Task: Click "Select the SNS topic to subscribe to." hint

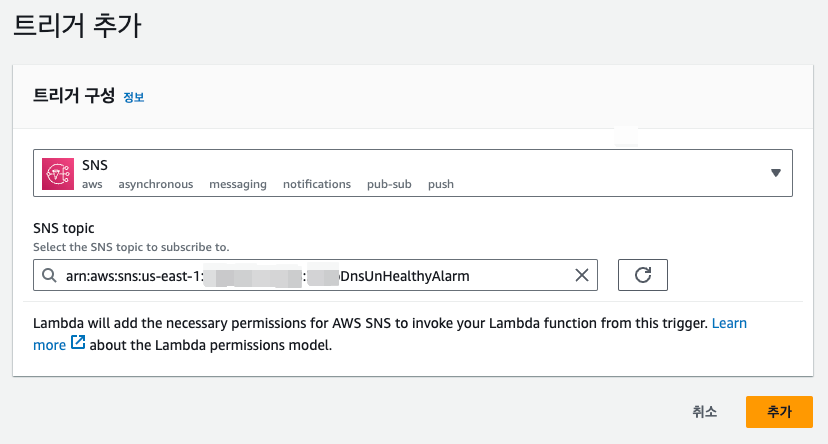Action: [x=131, y=247]
